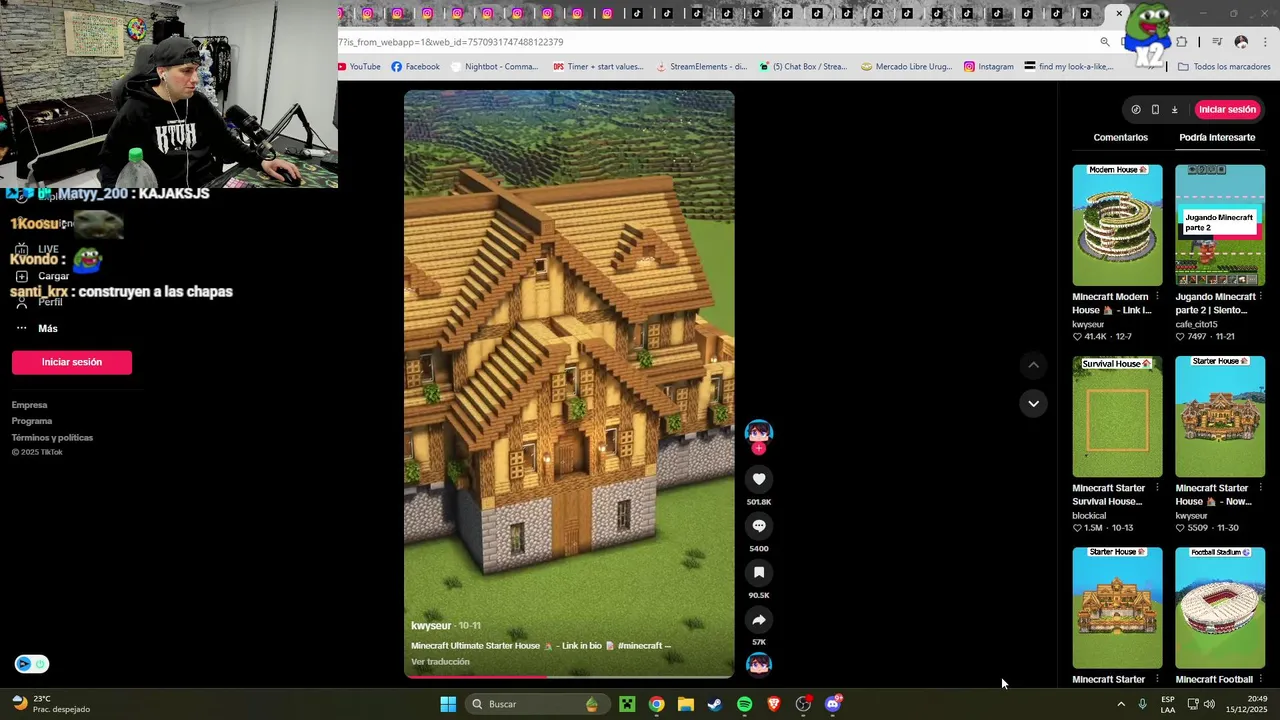
Task: Open the spinning sound disc below share
Action: (759, 664)
